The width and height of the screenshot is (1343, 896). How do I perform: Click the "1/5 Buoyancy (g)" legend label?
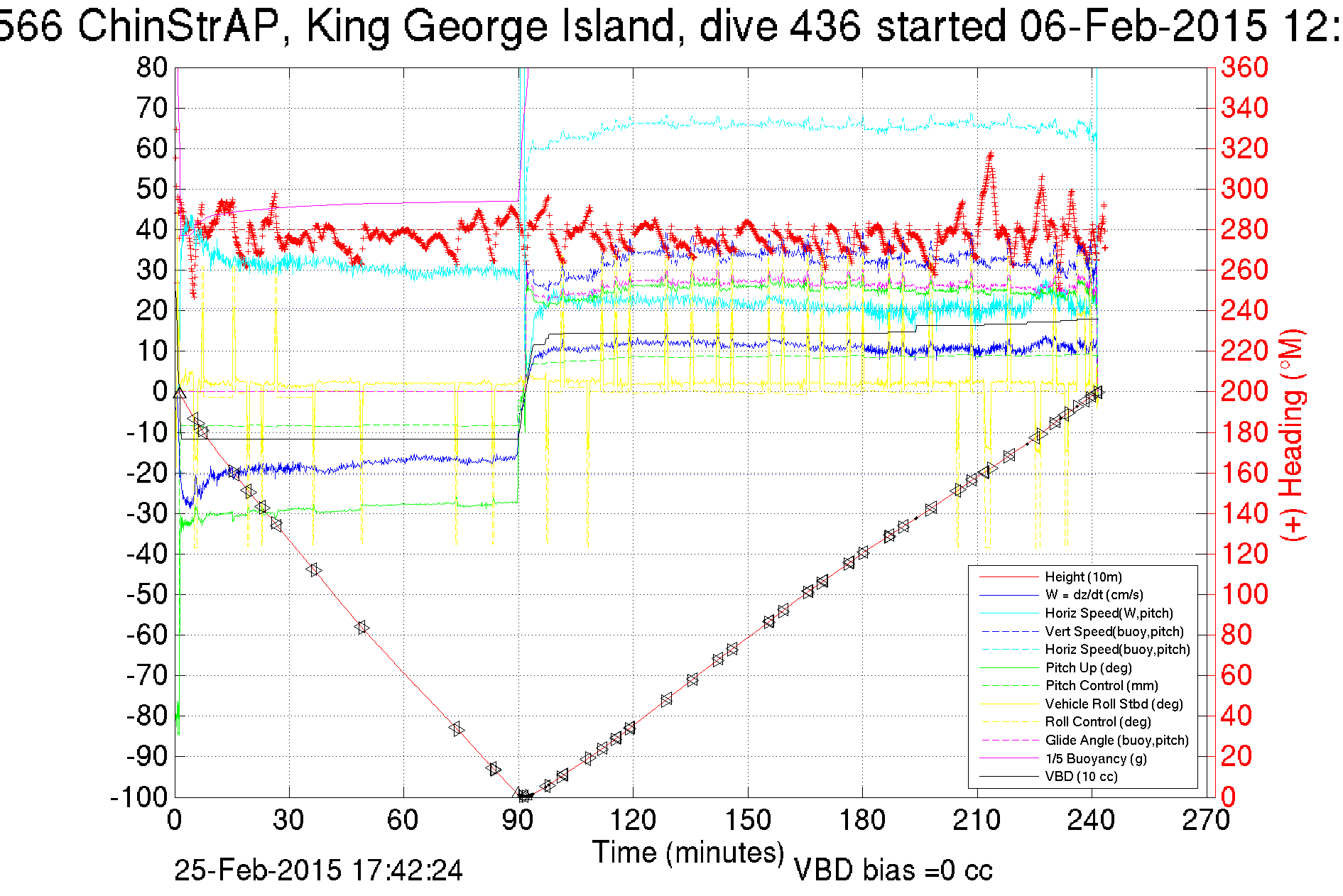1096,759
